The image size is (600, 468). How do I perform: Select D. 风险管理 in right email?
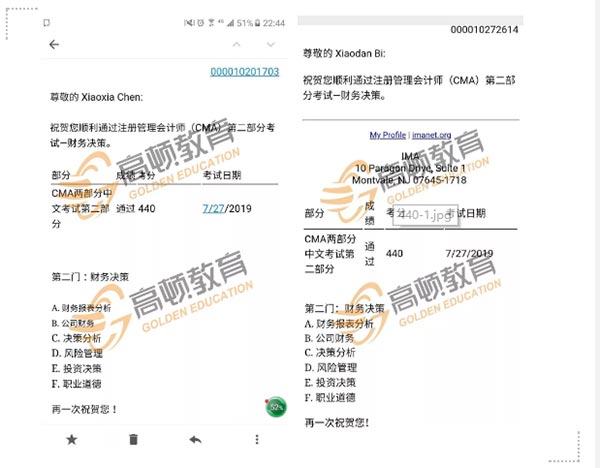pyautogui.click(x=331, y=368)
